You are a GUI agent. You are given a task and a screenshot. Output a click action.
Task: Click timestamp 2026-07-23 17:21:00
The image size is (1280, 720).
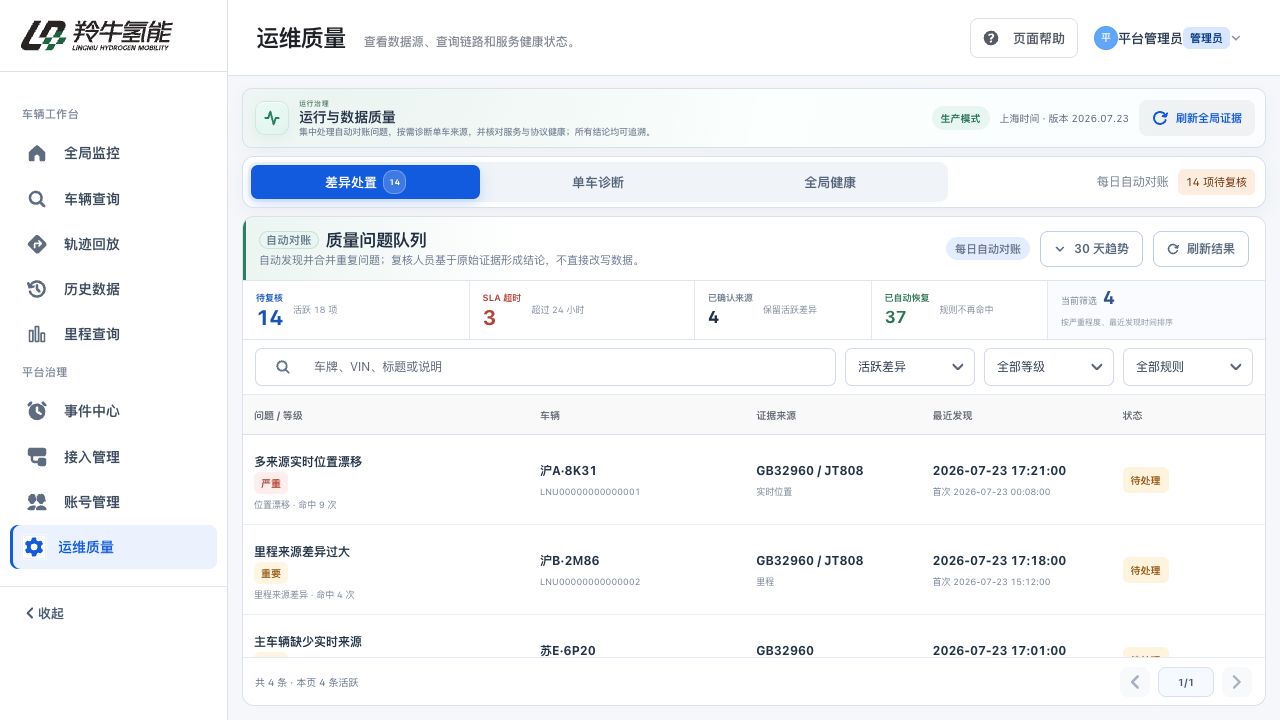click(x=999, y=471)
